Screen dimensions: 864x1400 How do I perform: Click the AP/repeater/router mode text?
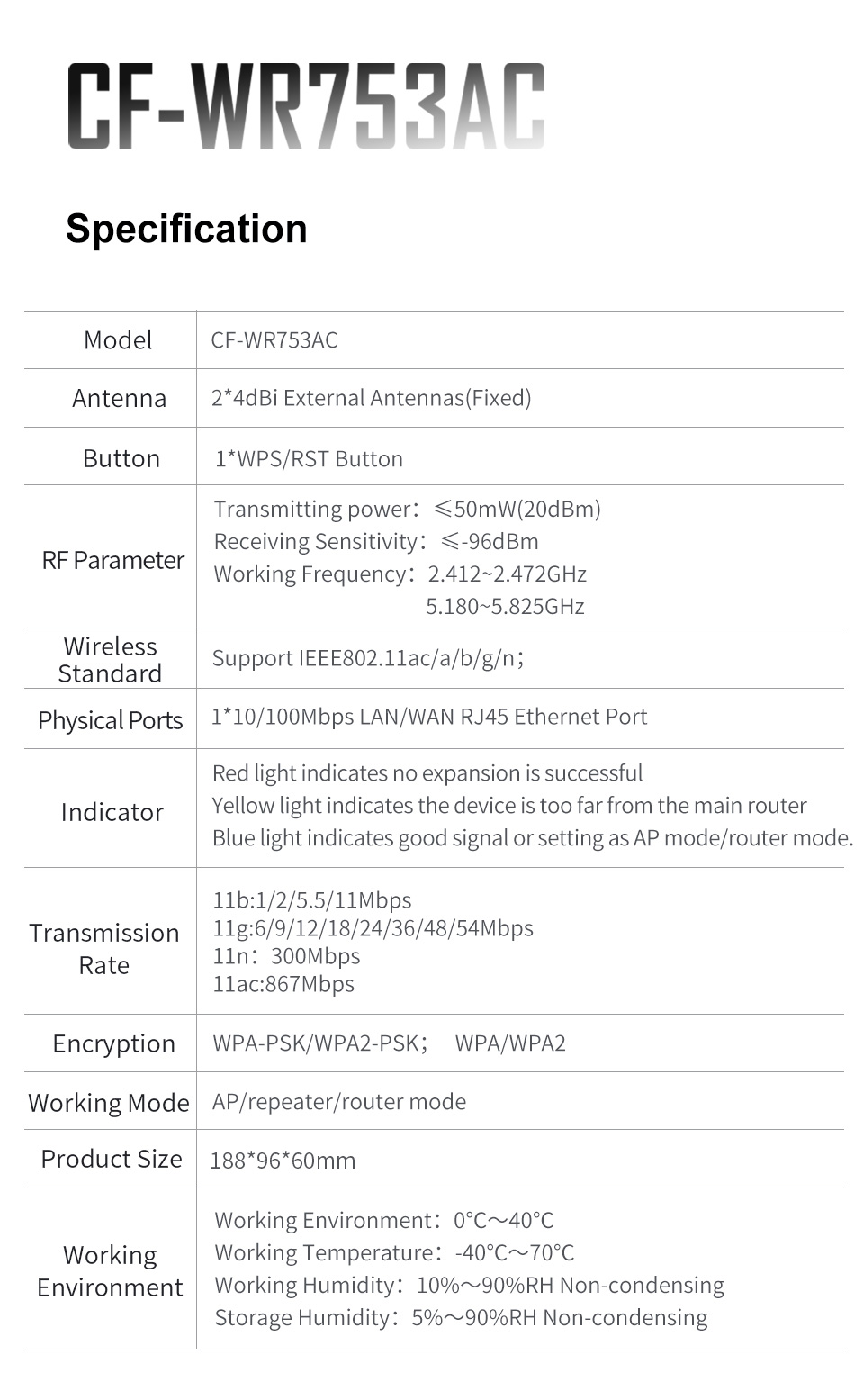339,1102
